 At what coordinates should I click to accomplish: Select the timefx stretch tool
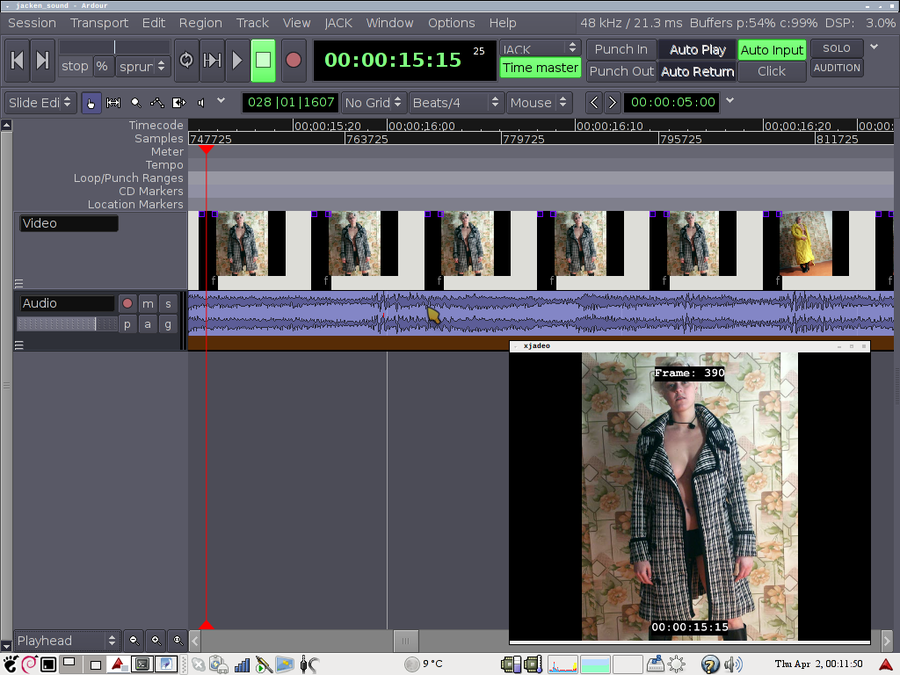pyautogui.click(x=179, y=103)
